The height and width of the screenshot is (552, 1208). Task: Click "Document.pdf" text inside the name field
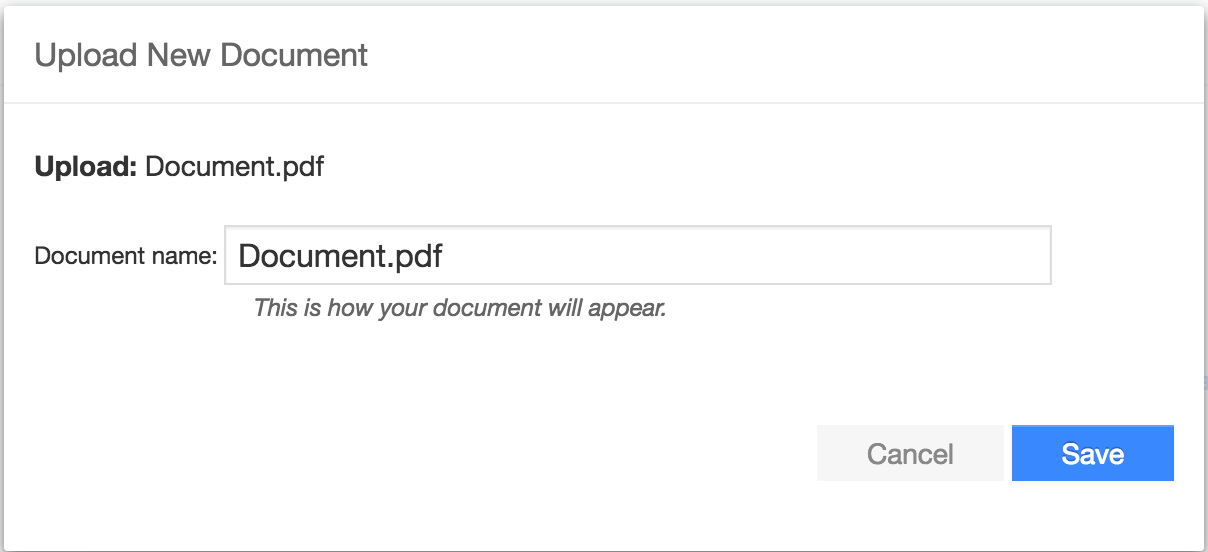click(340, 256)
